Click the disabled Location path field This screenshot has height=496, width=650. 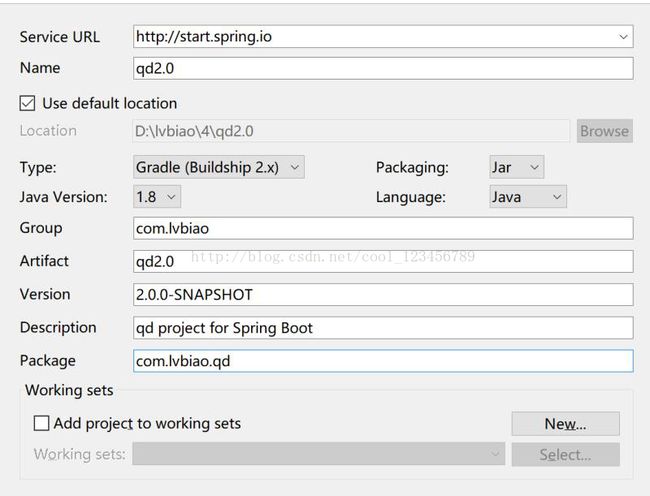coord(351,131)
